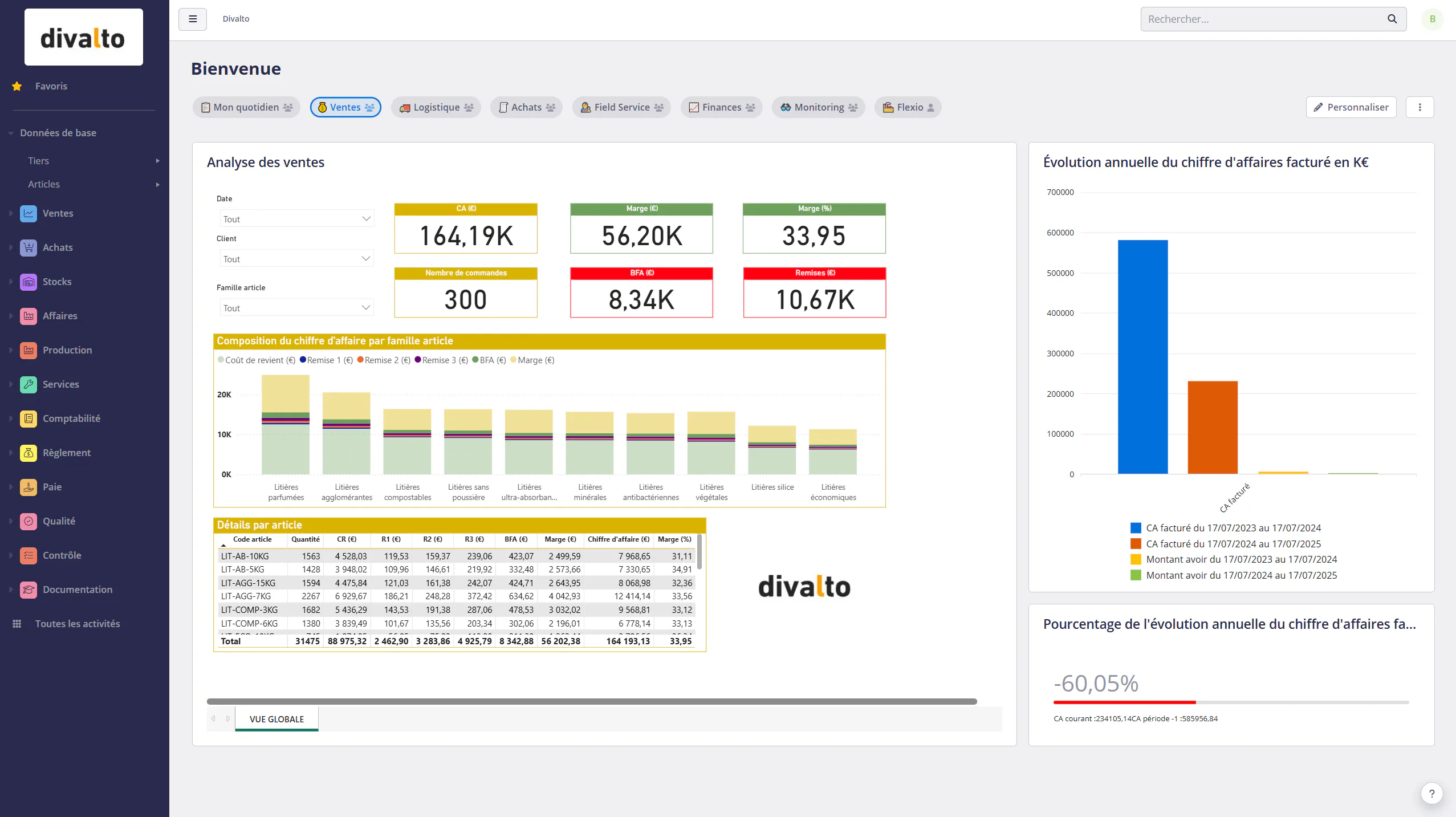Click the search magnifier icon
Image resolution: width=1456 pixels, height=817 pixels.
[1392, 19]
